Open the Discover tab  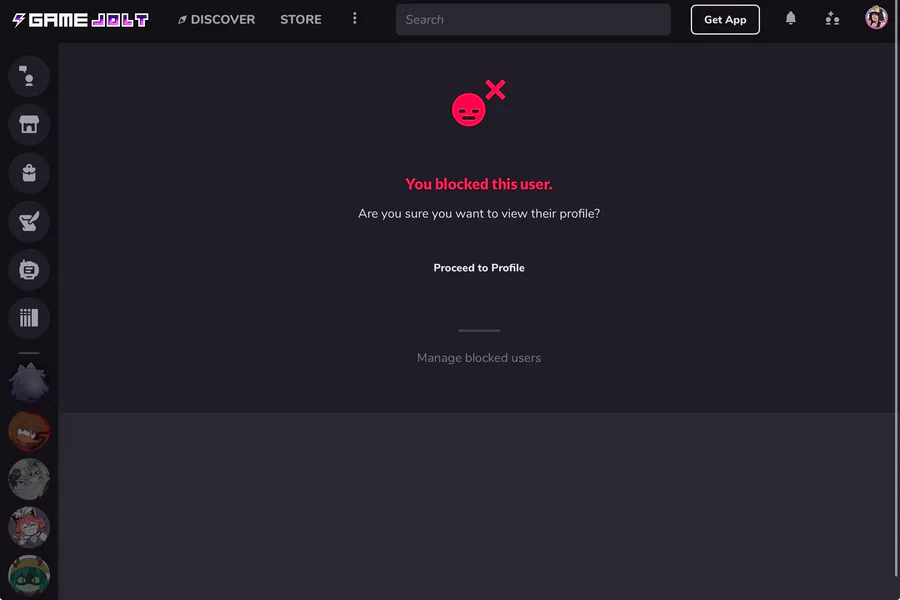216,20
